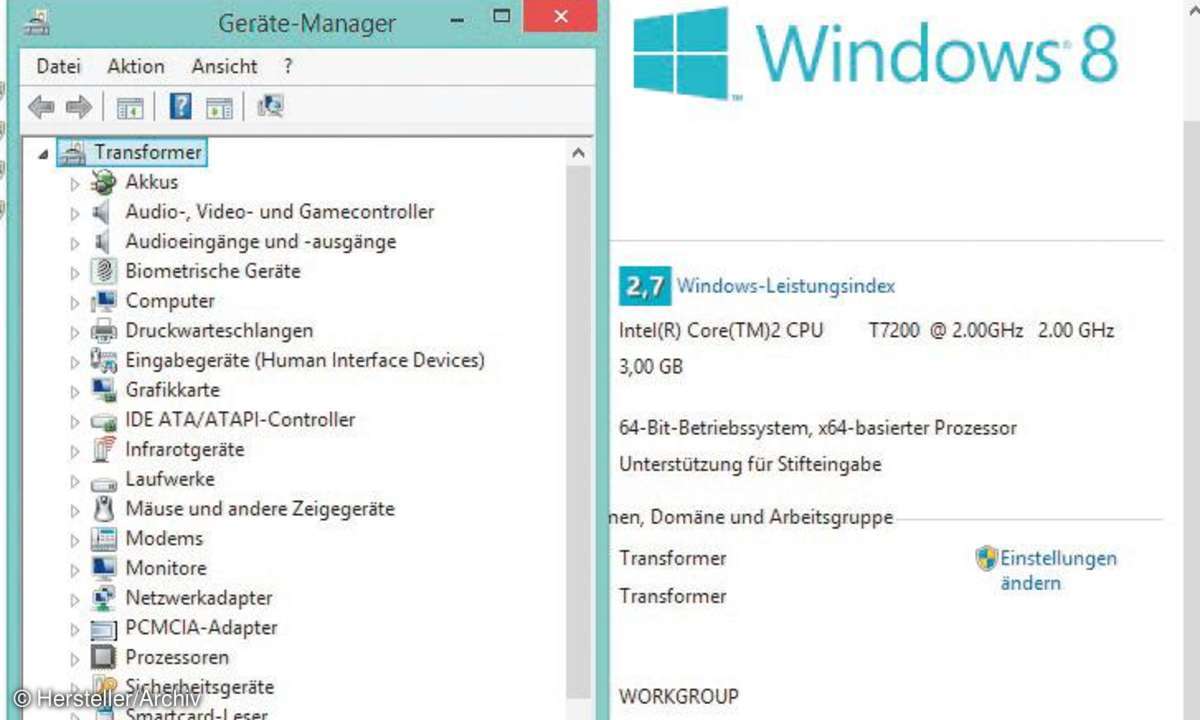Viewport: 1200px width, 720px height.
Task: Click the Unterstützung für Stifteingabe text
Action: pos(750,465)
